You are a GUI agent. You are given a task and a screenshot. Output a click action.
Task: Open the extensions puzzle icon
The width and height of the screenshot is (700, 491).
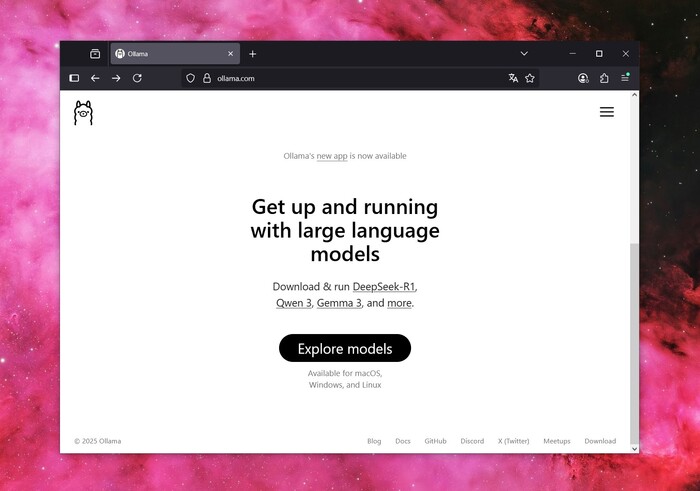point(604,78)
